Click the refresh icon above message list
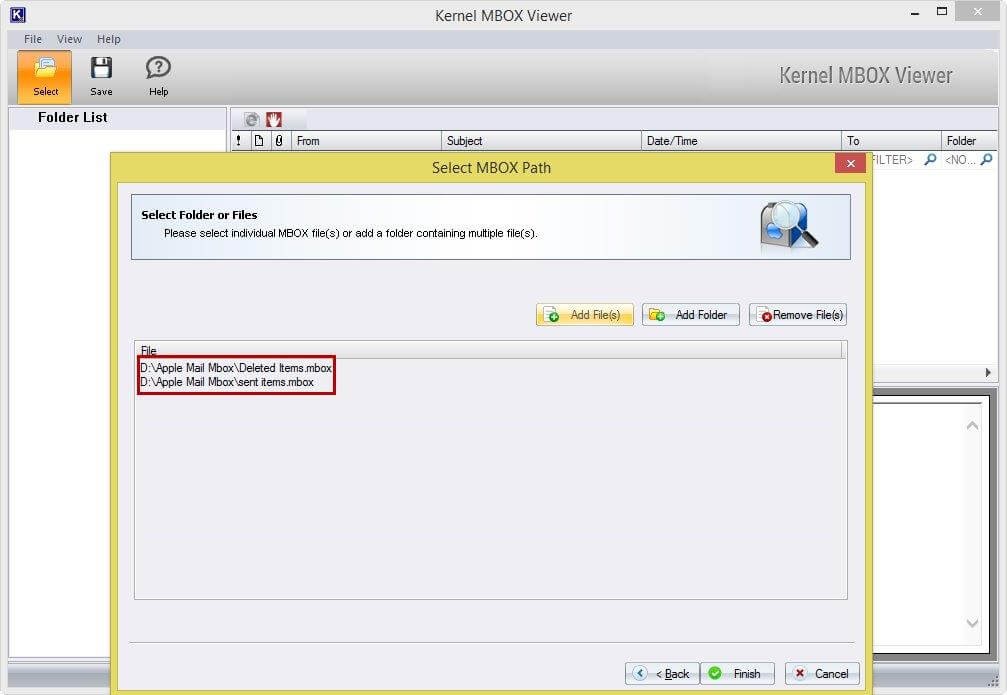 click(252, 119)
